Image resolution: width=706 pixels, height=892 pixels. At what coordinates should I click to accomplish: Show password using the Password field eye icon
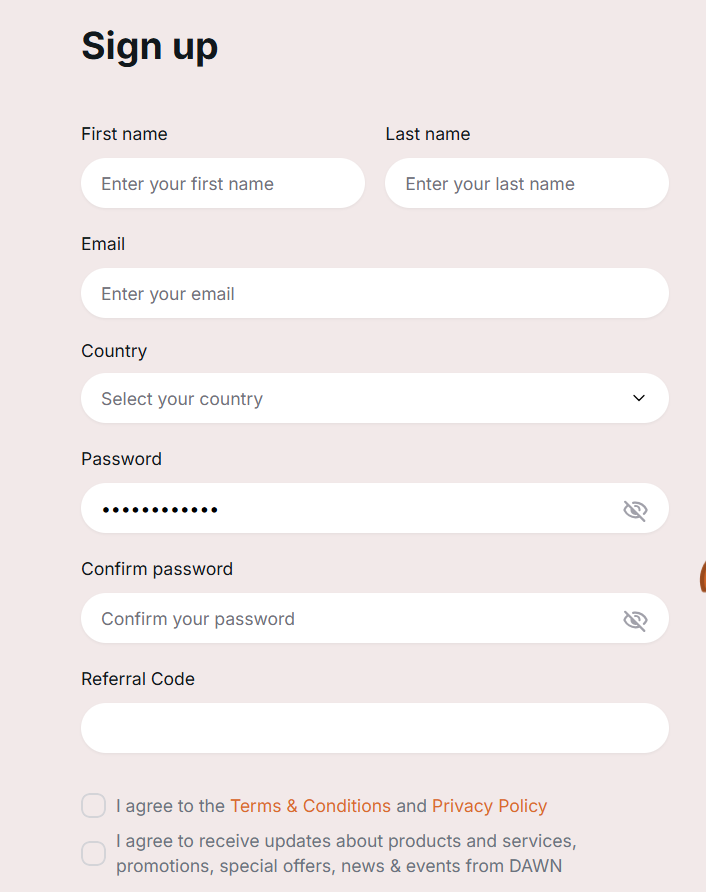tap(635, 510)
